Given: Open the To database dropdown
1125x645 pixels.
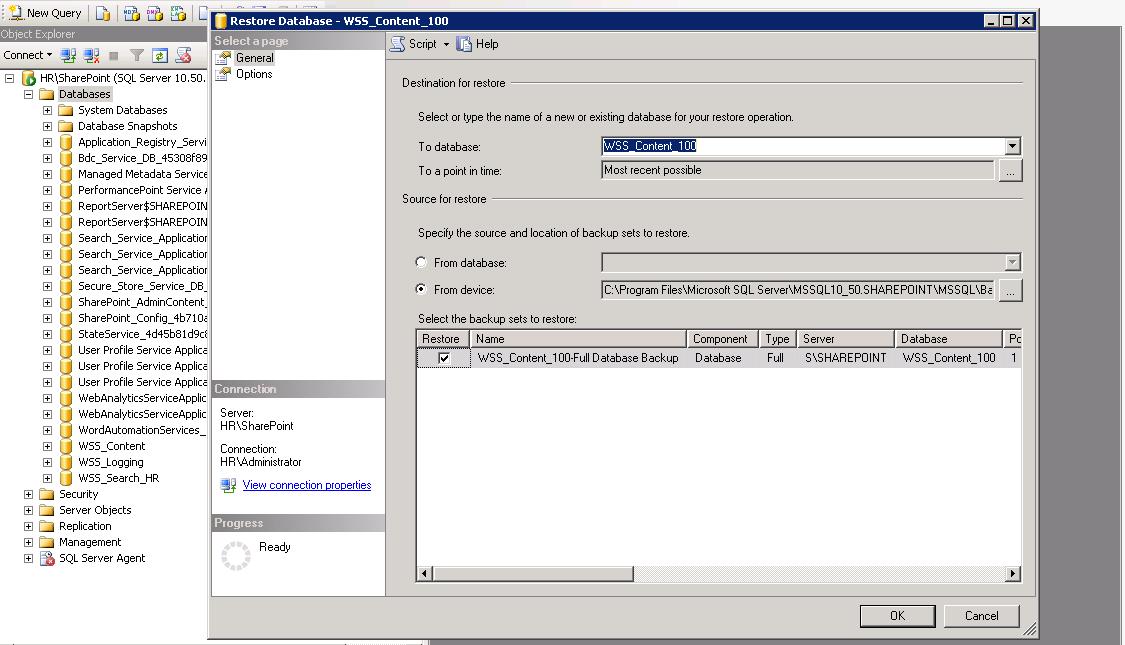Looking at the screenshot, I should click(1012, 146).
